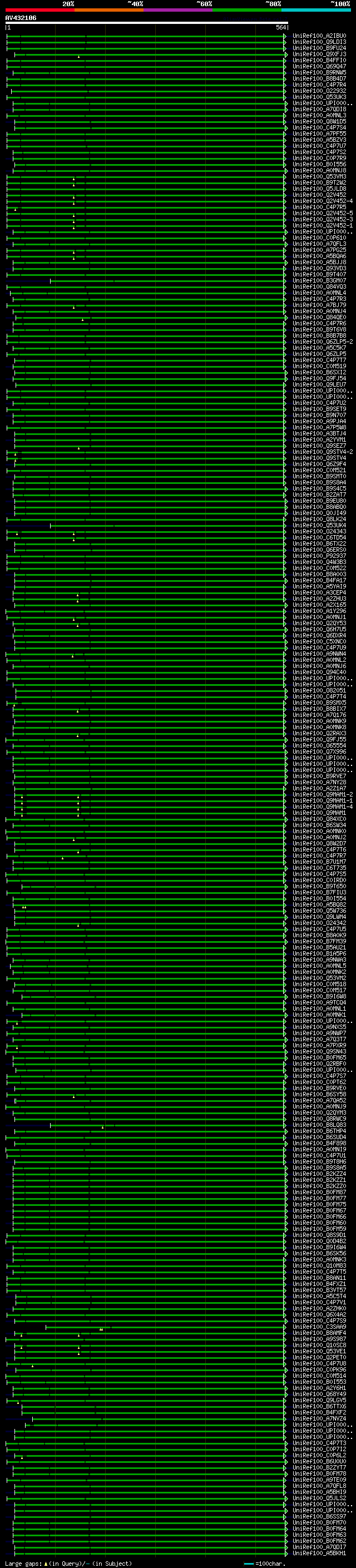Select hit label UniRef100_A3CEP4

pos(319,592)
